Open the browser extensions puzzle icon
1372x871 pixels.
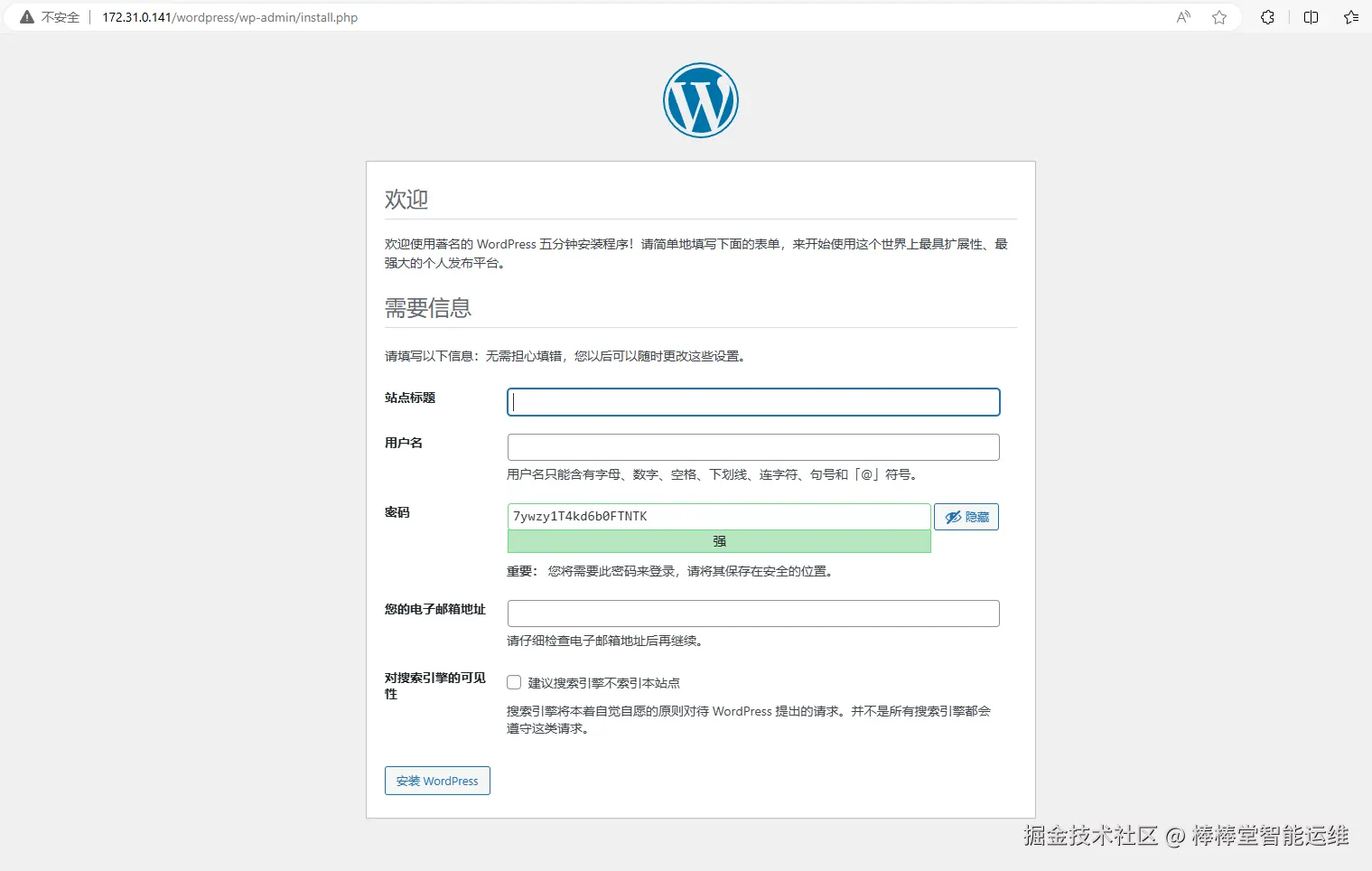(1268, 17)
